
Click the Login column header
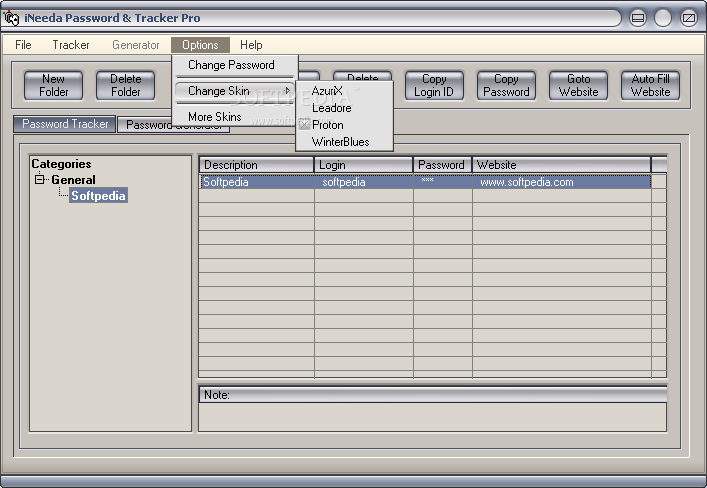[x=363, y=165]
